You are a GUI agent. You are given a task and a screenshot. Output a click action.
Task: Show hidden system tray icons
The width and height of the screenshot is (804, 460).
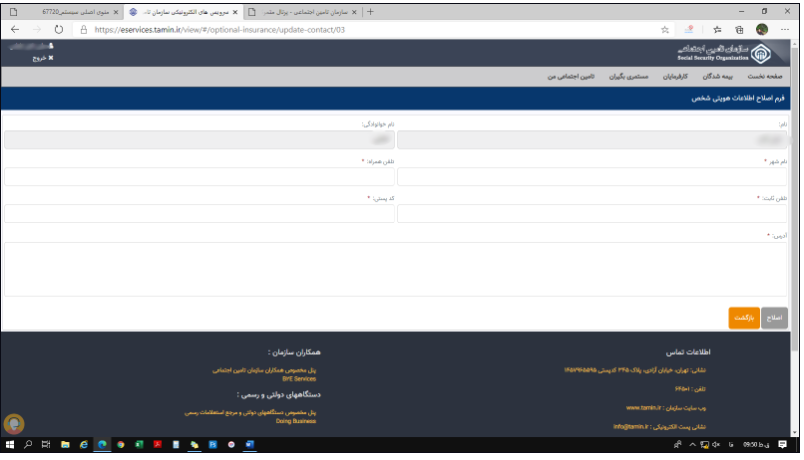click(x=692, y=445)
